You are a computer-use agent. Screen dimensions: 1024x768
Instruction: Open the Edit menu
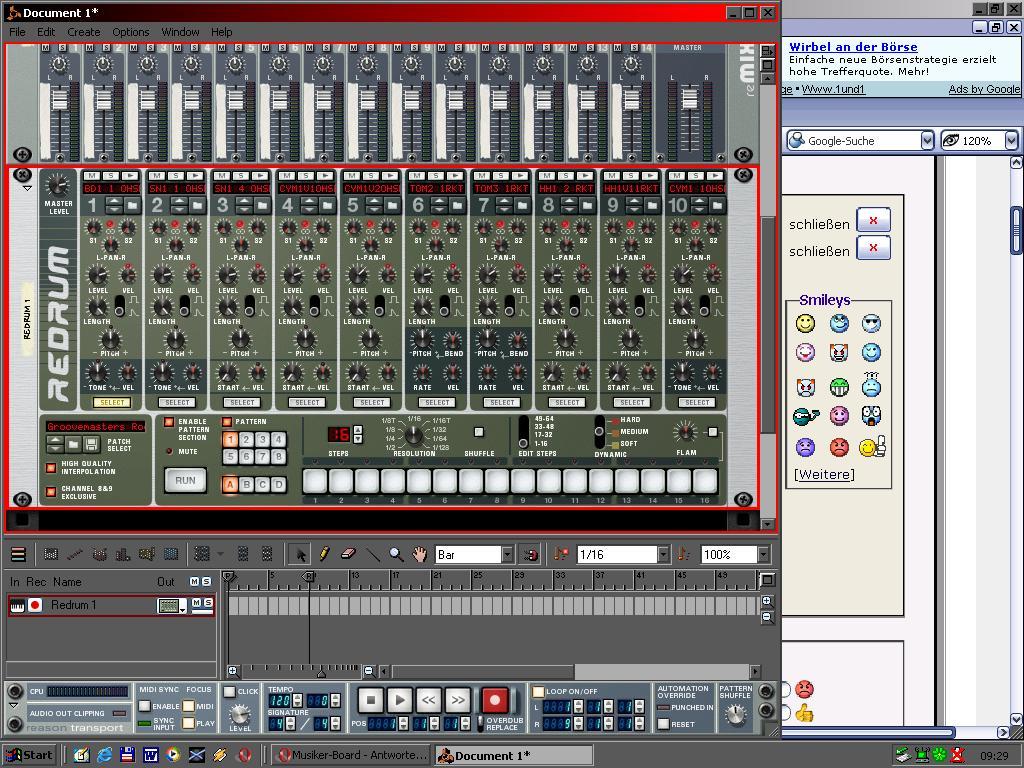46,32
